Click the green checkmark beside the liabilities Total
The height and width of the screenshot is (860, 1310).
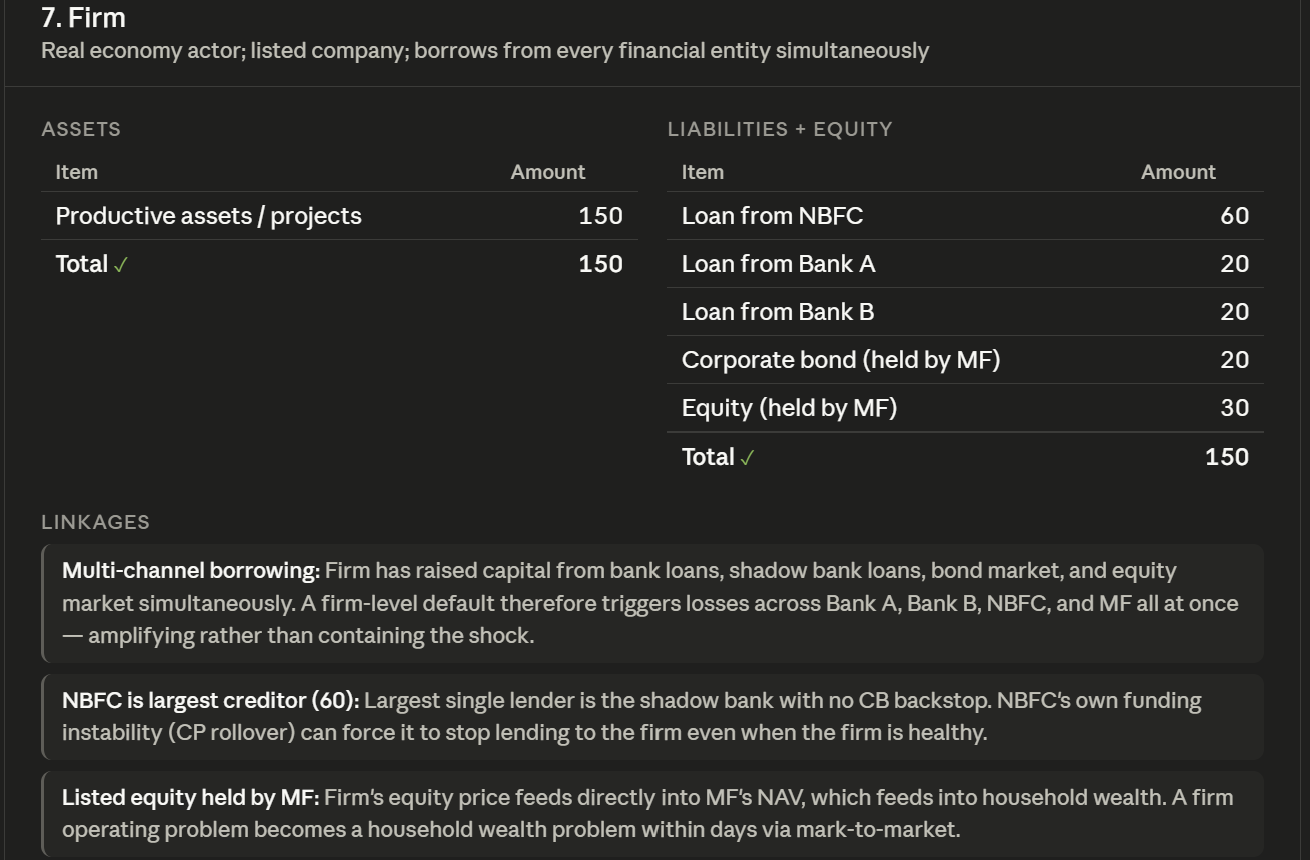[x=747, y=458]
